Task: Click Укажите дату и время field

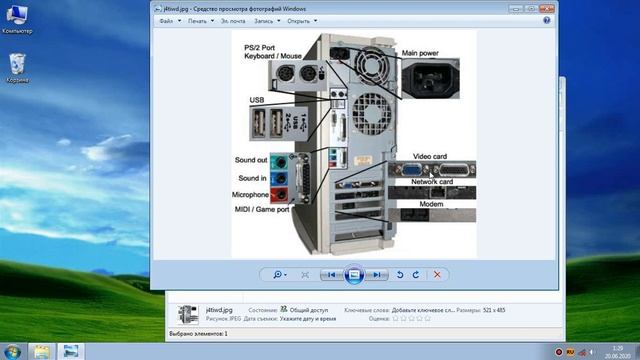Action: (x=308, y=319)
